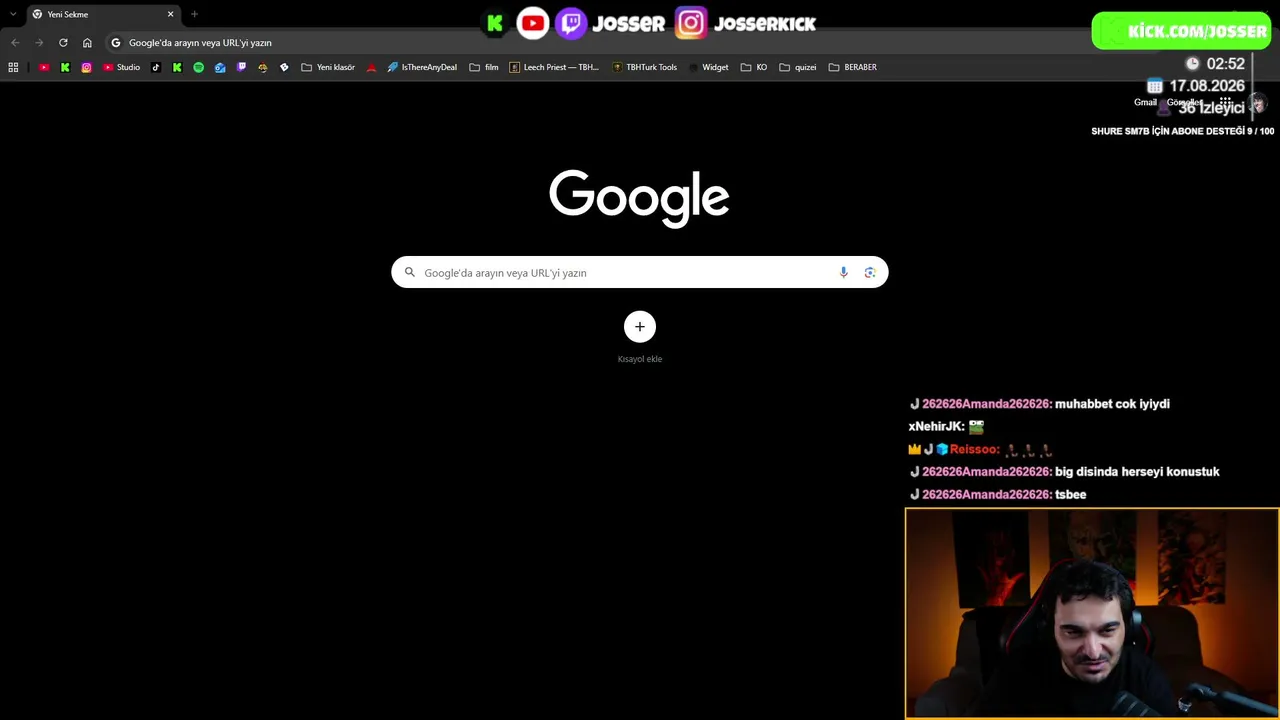Expand the quizei bookmark folder

coord(798,67)
